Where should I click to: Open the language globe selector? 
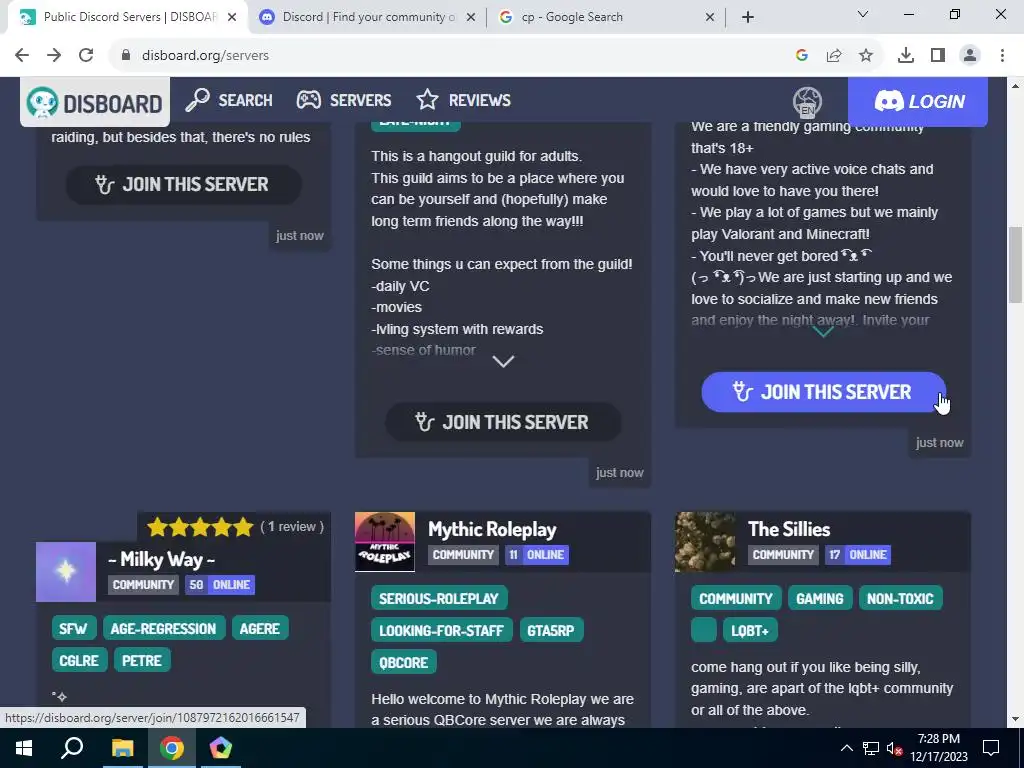pyautogui.click(x=807, y=102)
